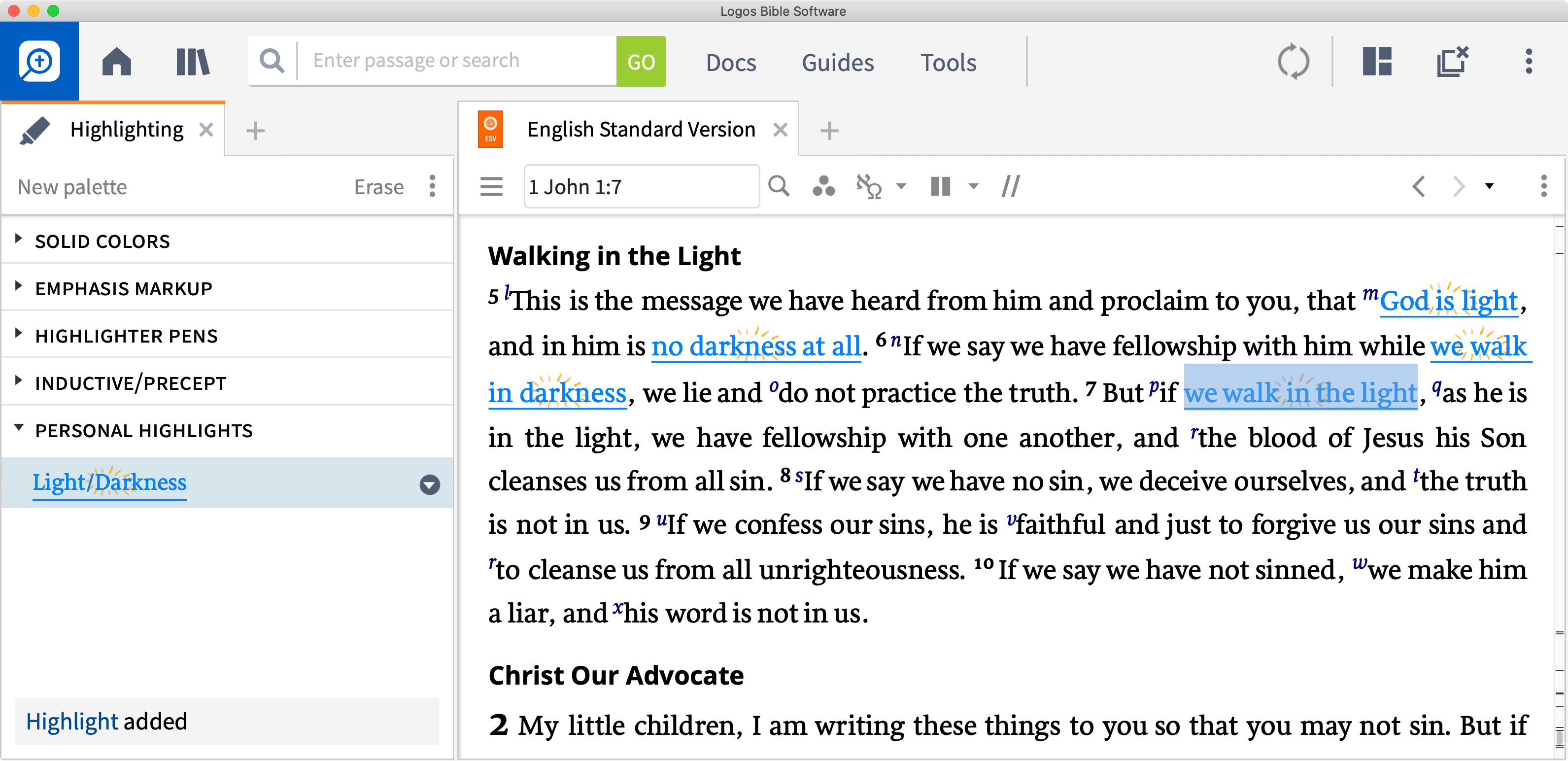Click the columns view icon
This screenshot has width=1568, height=761.
click(x=940, y=186)
